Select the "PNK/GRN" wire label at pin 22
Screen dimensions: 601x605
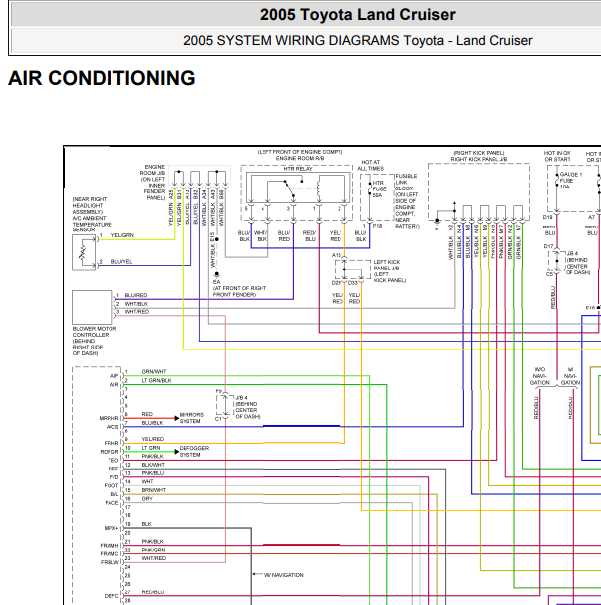click(x=153, y=550)
